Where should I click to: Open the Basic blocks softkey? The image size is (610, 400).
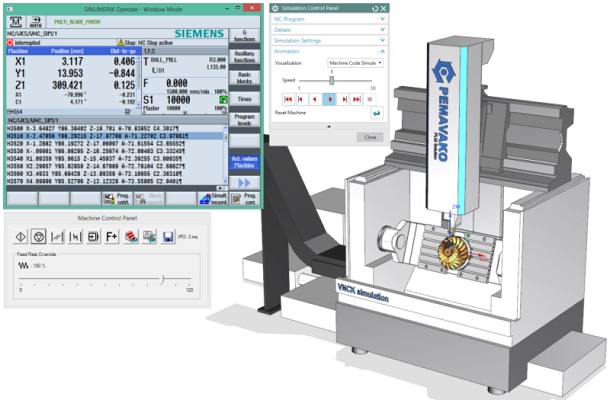coord(244,78)
